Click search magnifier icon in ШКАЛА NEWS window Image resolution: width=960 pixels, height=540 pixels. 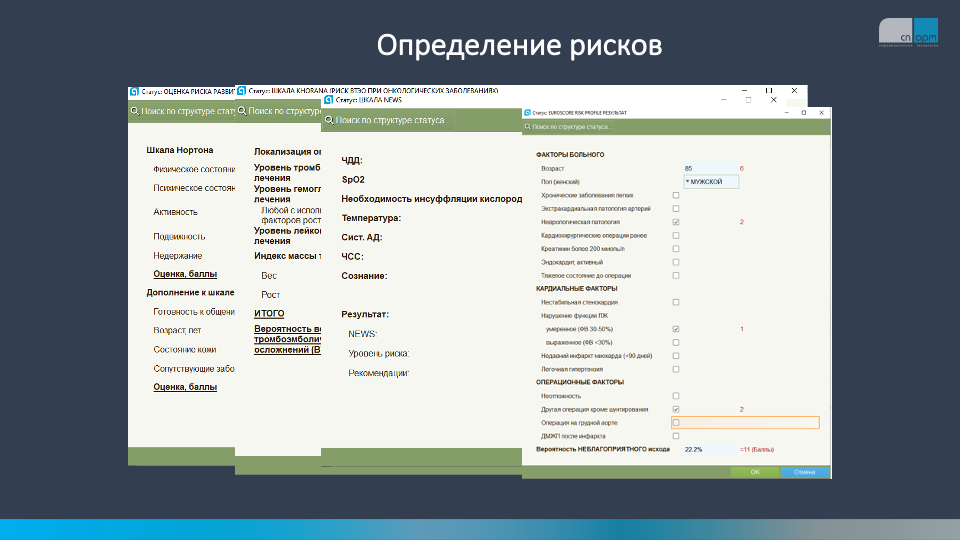pos(329,120)
